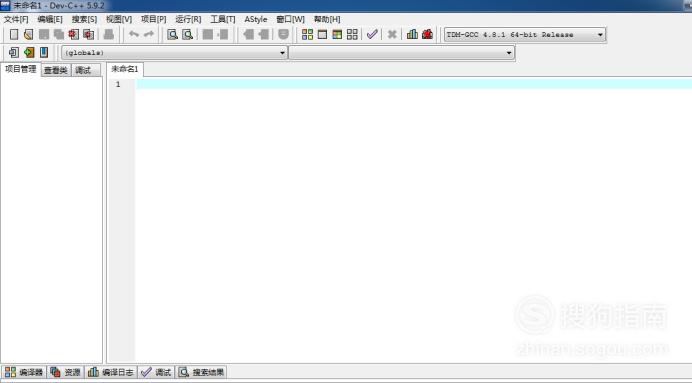Select the 未命名1 editor tab

(125, 69)
